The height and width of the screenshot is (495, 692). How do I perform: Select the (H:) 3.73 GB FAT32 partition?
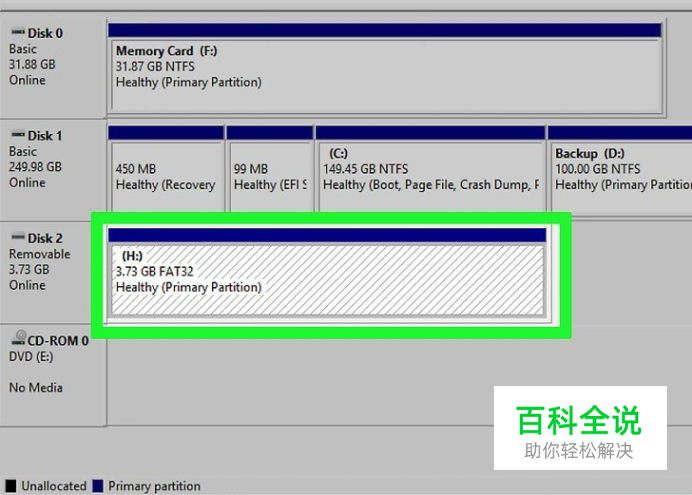327,272
